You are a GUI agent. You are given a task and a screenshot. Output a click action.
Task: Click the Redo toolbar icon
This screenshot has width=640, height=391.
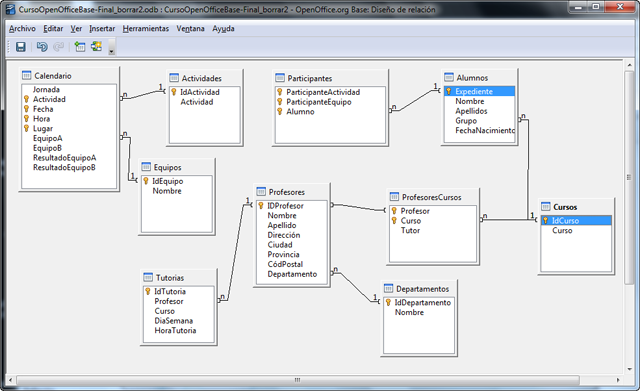point(59,47)
